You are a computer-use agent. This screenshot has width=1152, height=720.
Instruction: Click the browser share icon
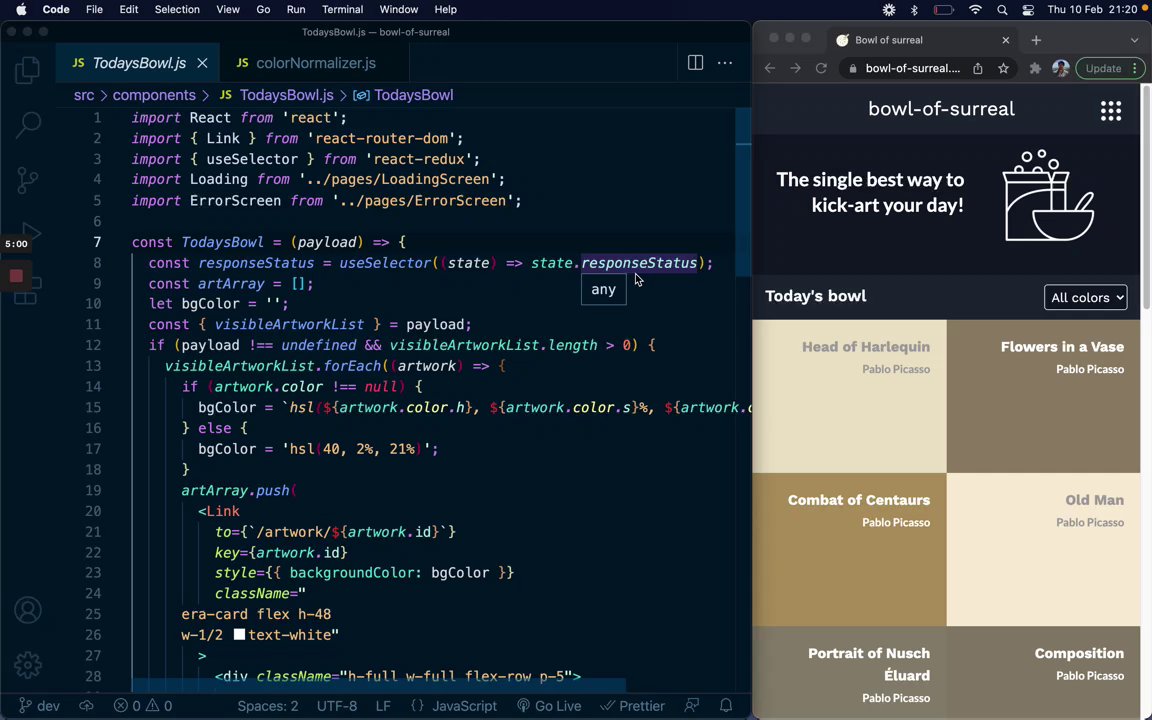coord(978,68)
